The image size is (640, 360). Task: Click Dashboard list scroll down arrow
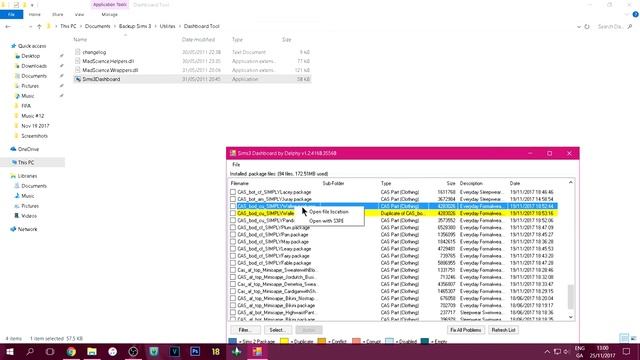pos(571,317)
